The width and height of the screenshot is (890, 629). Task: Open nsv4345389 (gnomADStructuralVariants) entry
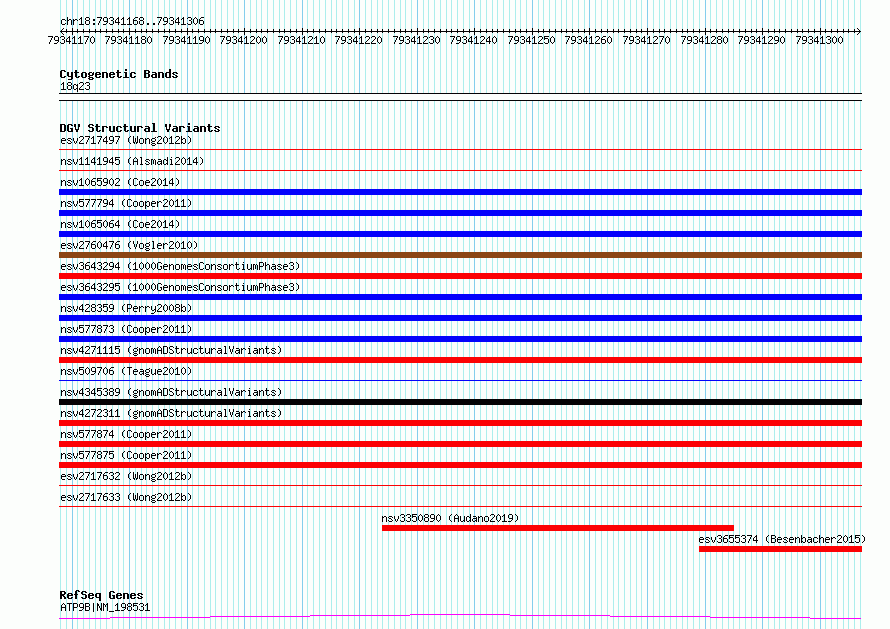pyautogui.click(x=171, y=392)
